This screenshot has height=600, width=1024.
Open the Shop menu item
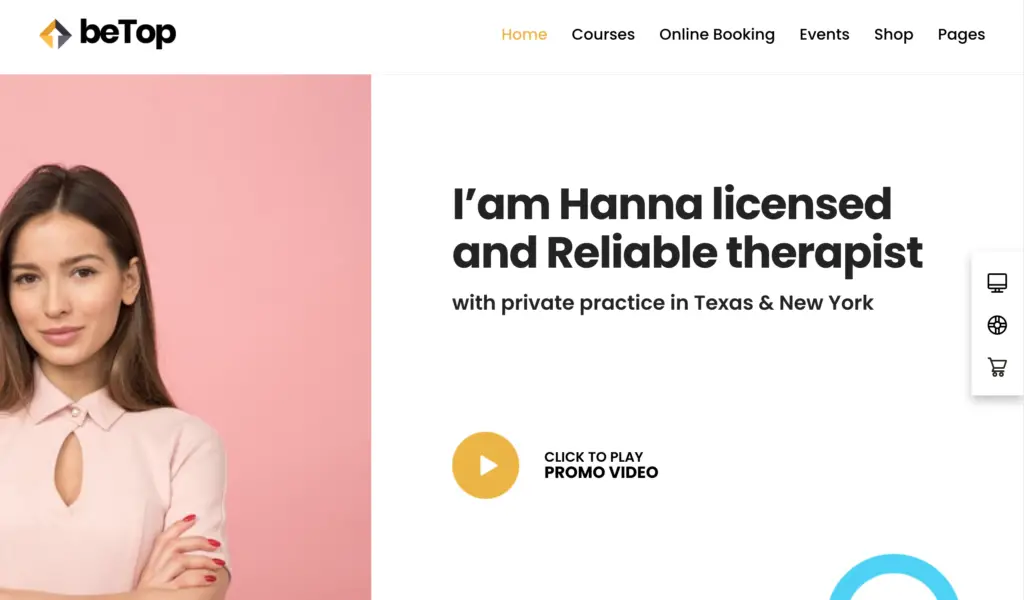tap(893, 35)
